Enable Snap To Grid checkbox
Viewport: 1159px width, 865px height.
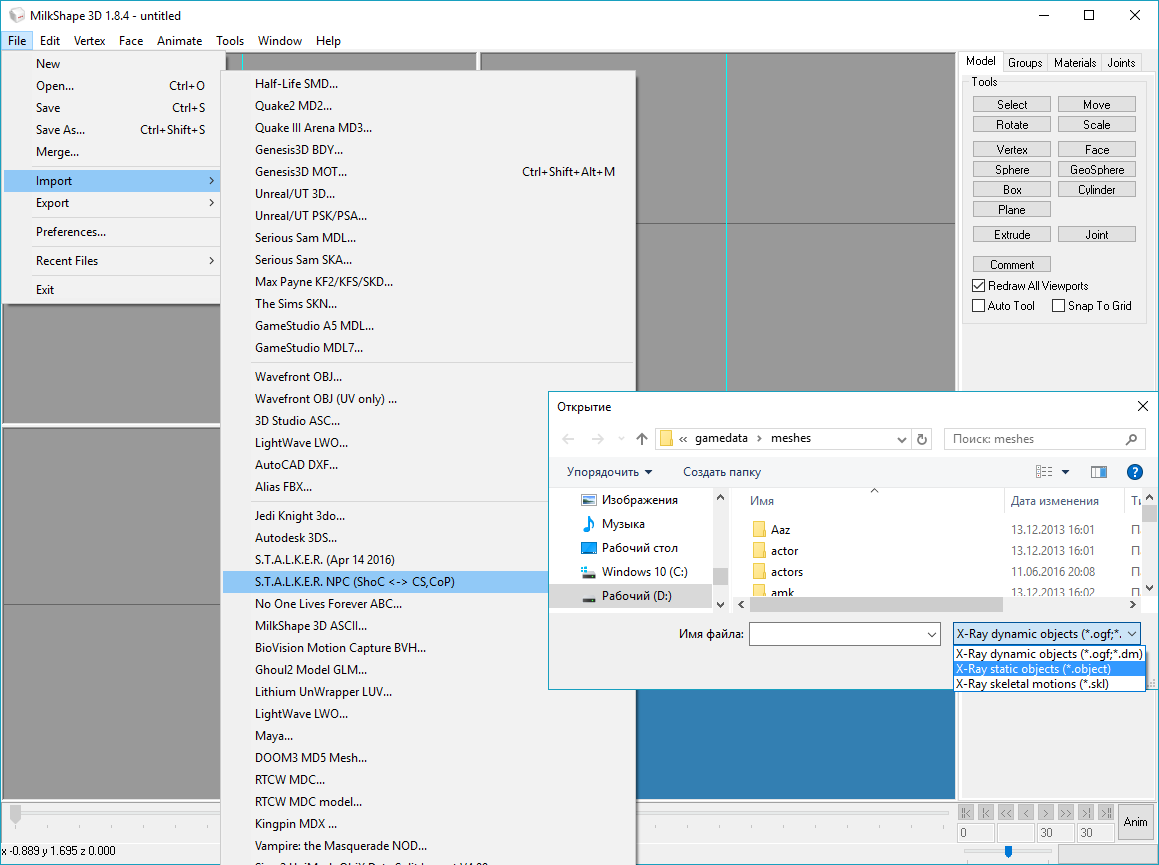coord(1058,305)
